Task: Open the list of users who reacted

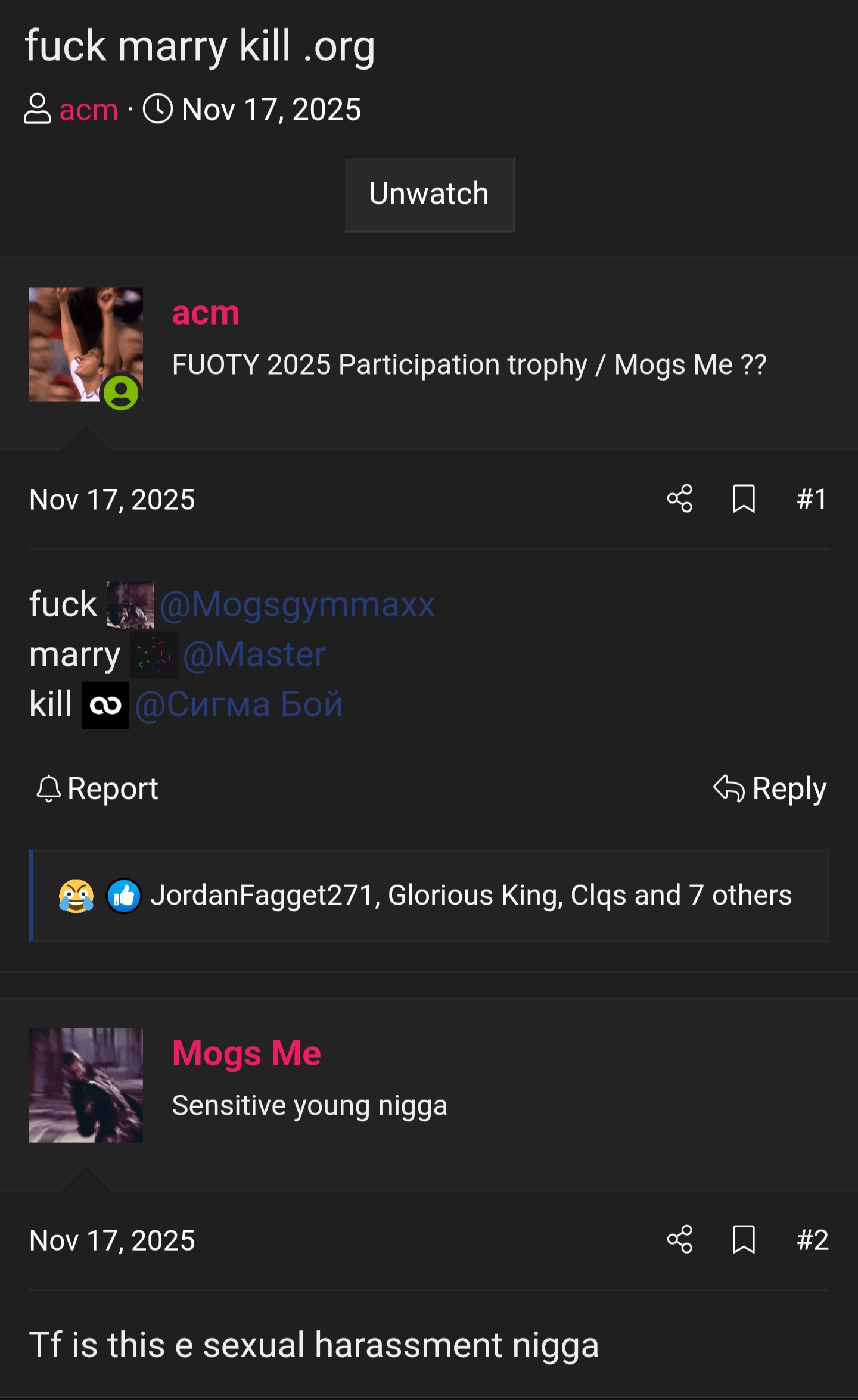Action: [x=471, y=896]
